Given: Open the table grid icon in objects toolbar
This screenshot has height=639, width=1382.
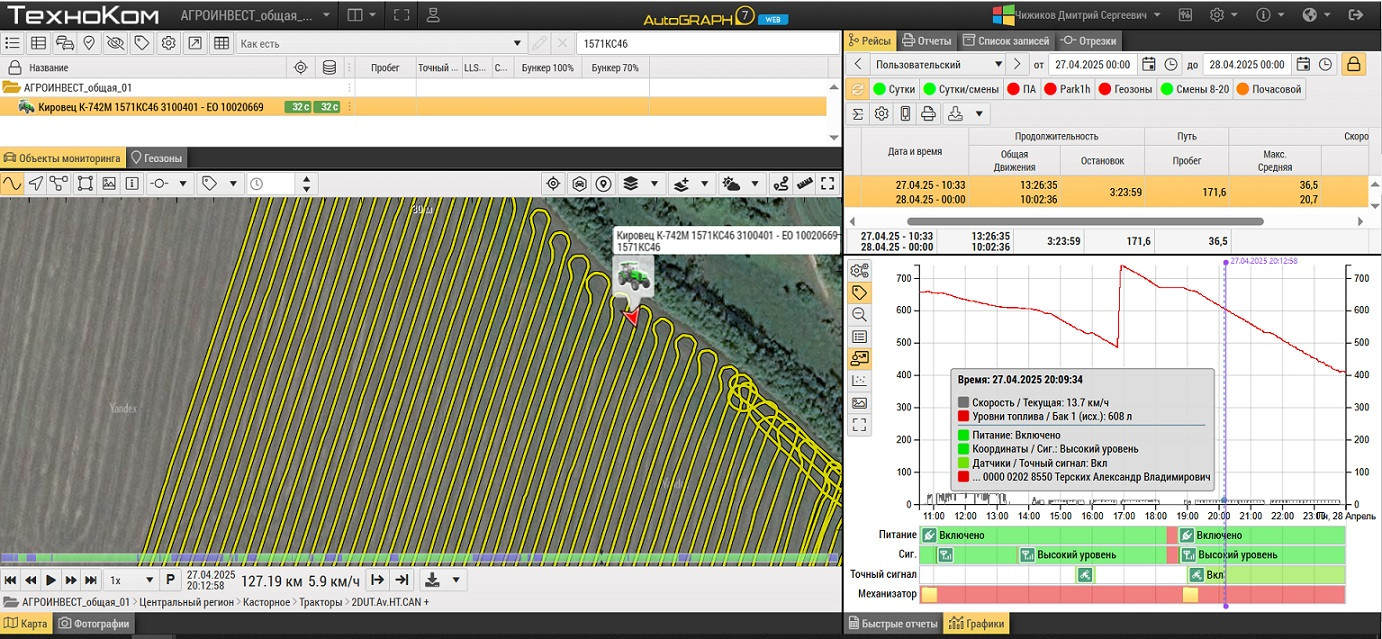Looking at the screenshot, I should point(221,43).
